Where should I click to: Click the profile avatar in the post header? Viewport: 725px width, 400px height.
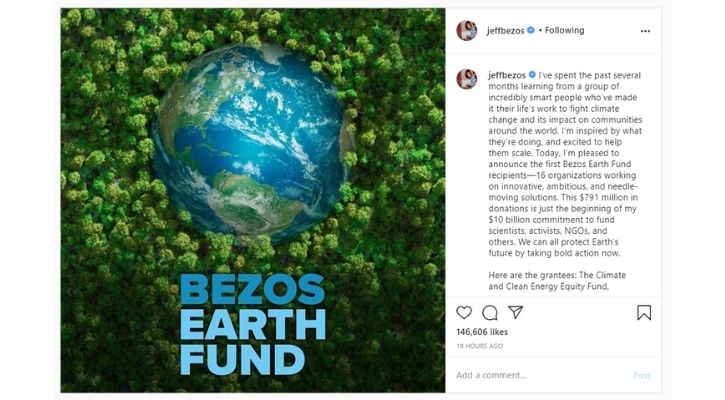[467, 31]
